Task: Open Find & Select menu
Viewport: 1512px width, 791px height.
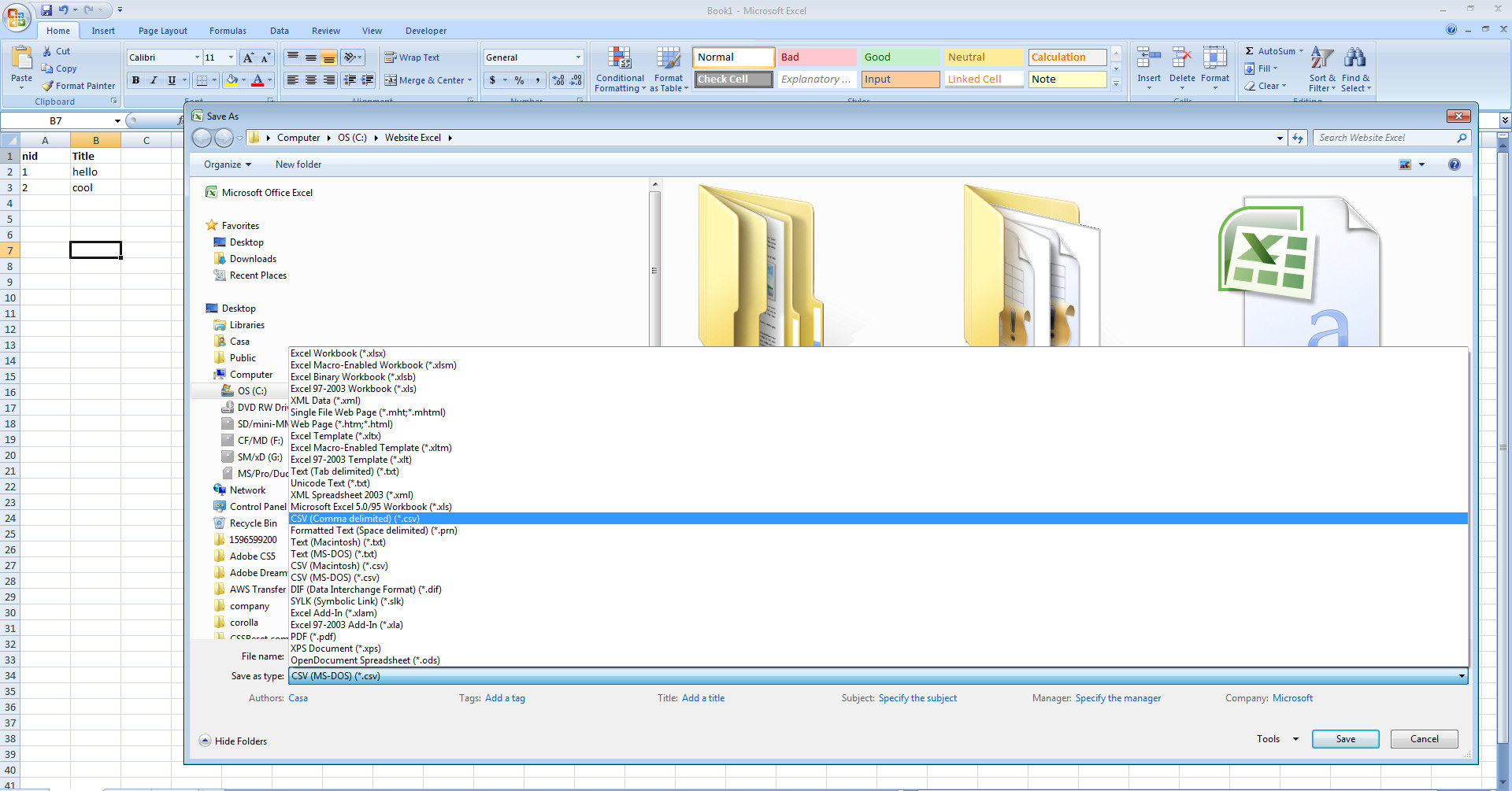Action: pos(1355,69)
